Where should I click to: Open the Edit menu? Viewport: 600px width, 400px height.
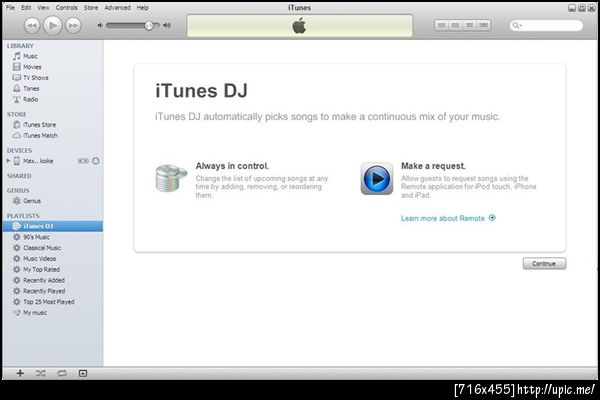pos(26,8)
